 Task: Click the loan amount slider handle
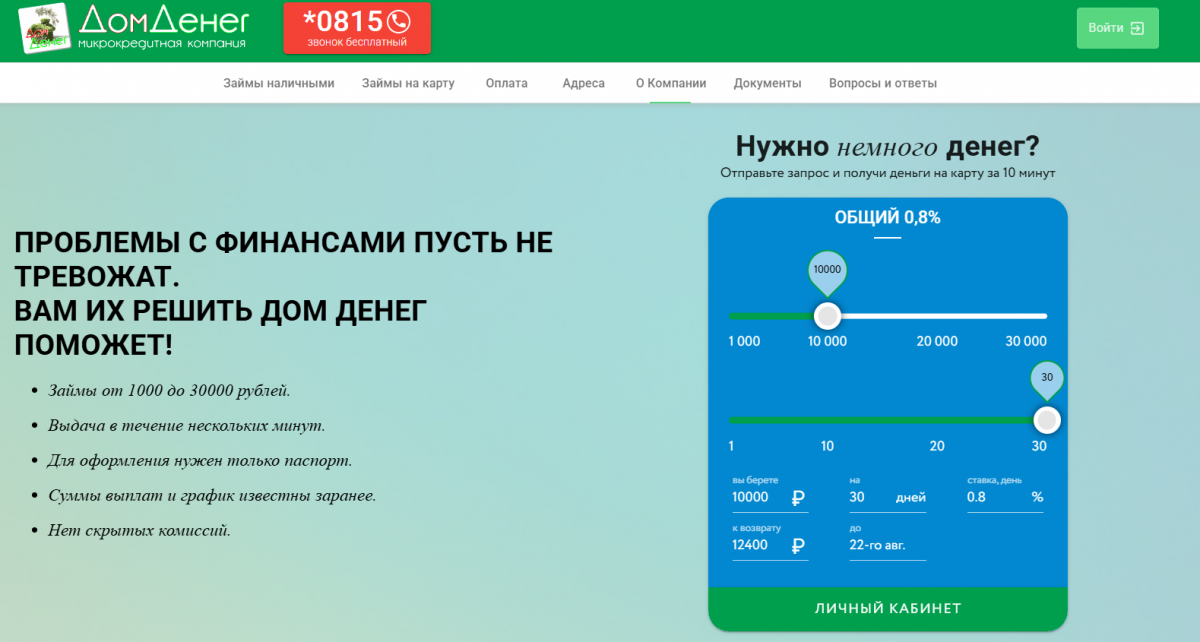pyautogui.click(x=827, y=316)
